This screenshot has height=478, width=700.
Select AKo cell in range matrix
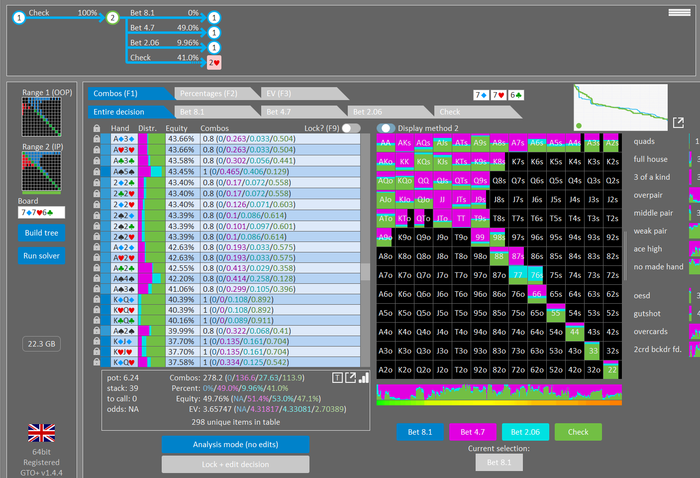386,162
